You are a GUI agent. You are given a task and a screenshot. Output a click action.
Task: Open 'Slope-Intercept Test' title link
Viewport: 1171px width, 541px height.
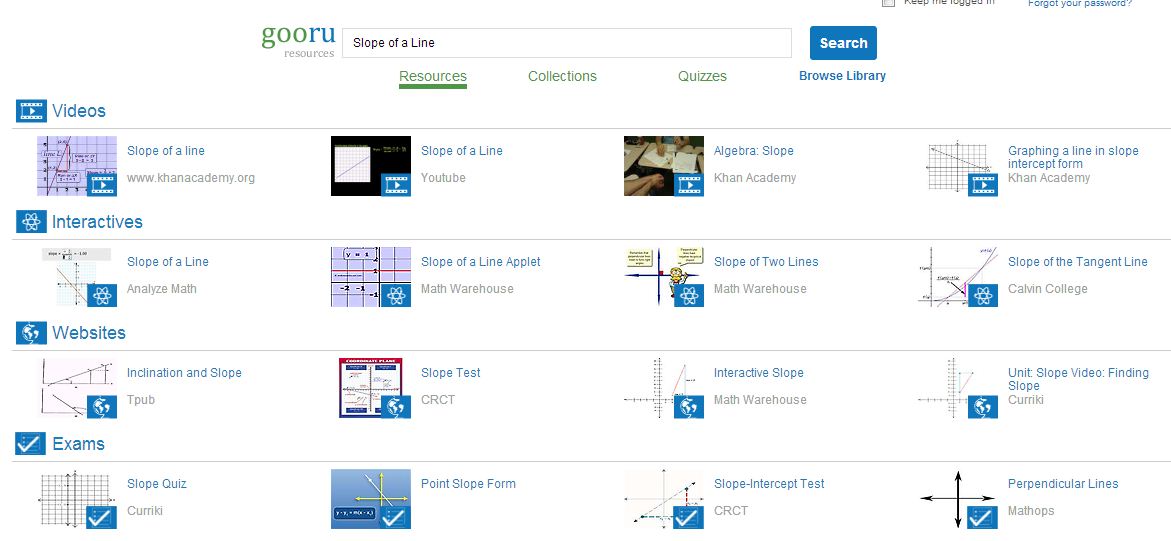769,484
